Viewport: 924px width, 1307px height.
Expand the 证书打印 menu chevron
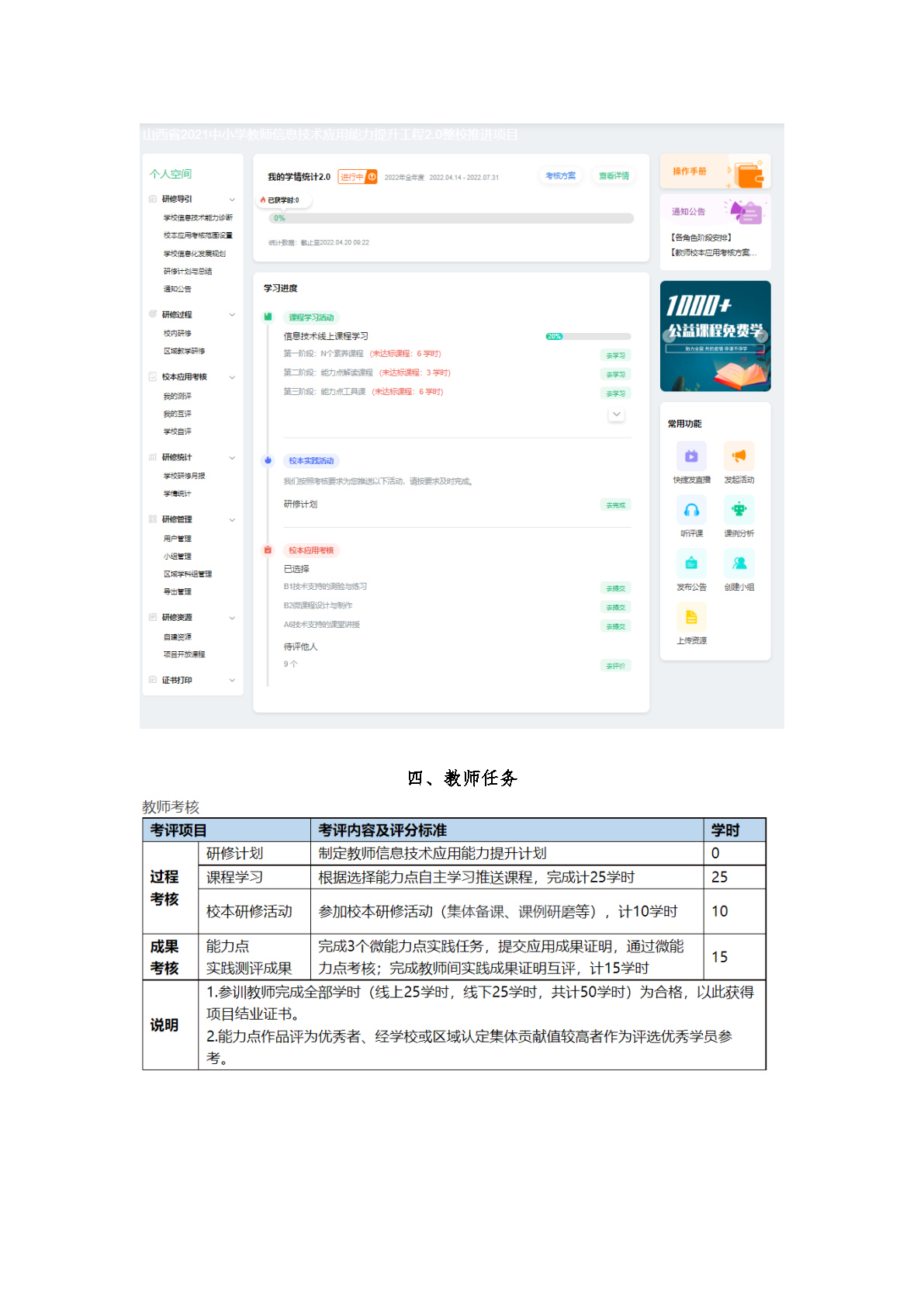[x=232, y=681]
